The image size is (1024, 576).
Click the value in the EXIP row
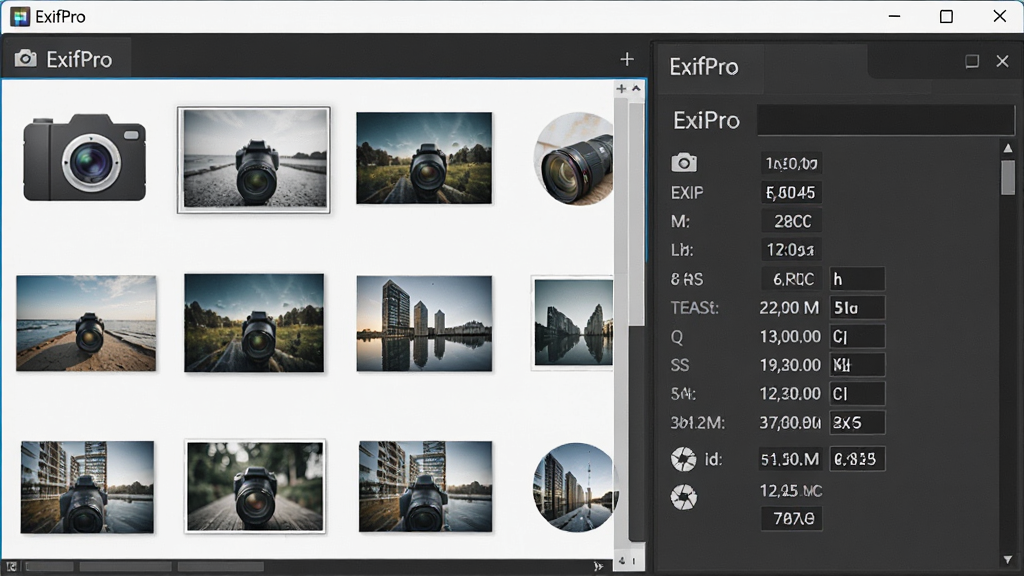792,193
